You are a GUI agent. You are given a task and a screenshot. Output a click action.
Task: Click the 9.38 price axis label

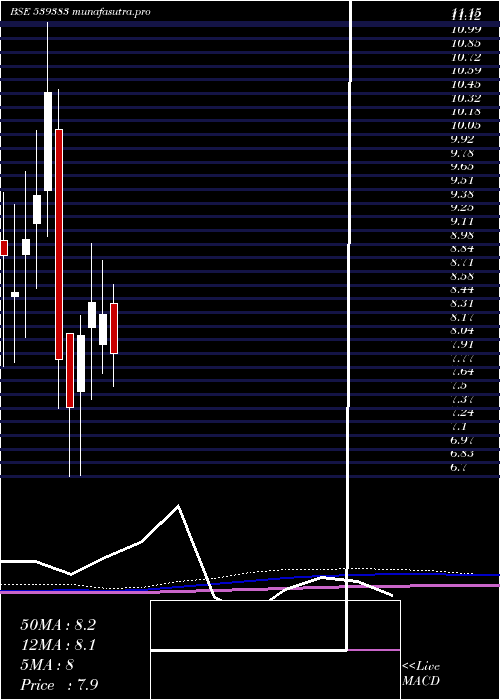click(462, 194)
